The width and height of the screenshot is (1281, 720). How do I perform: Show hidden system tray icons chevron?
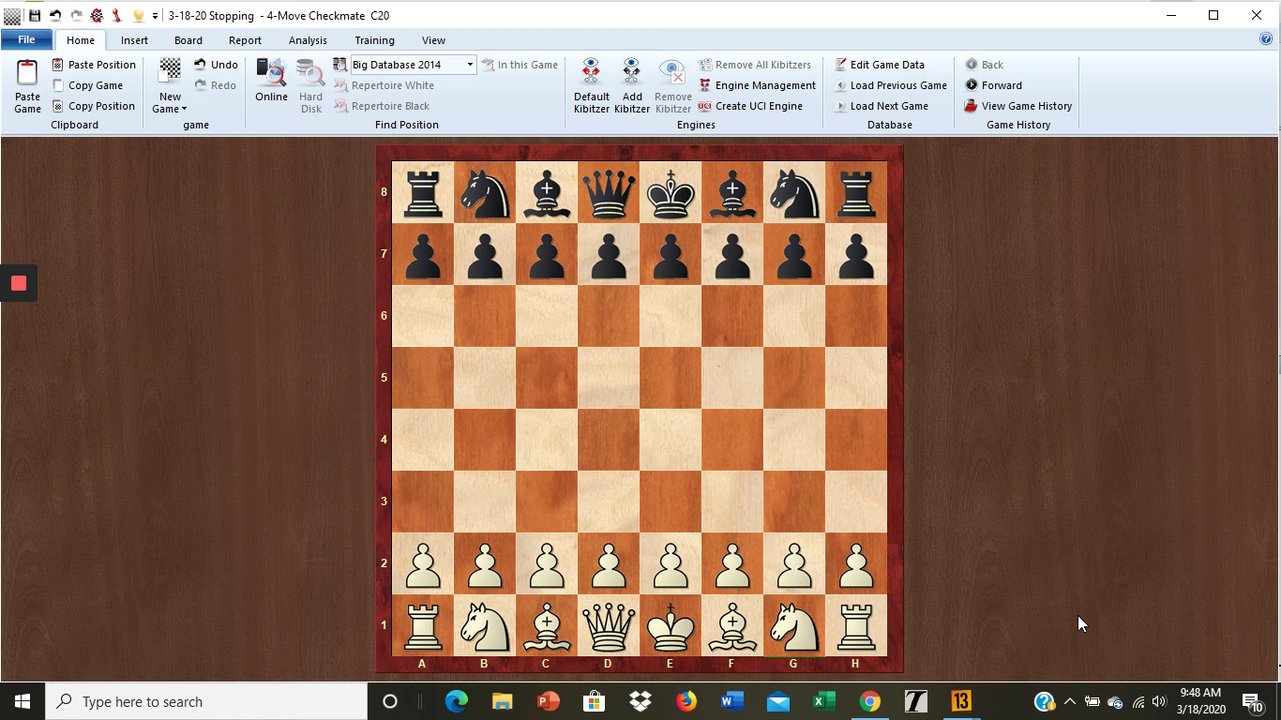pyautogui.click(x=1069, y=701)
